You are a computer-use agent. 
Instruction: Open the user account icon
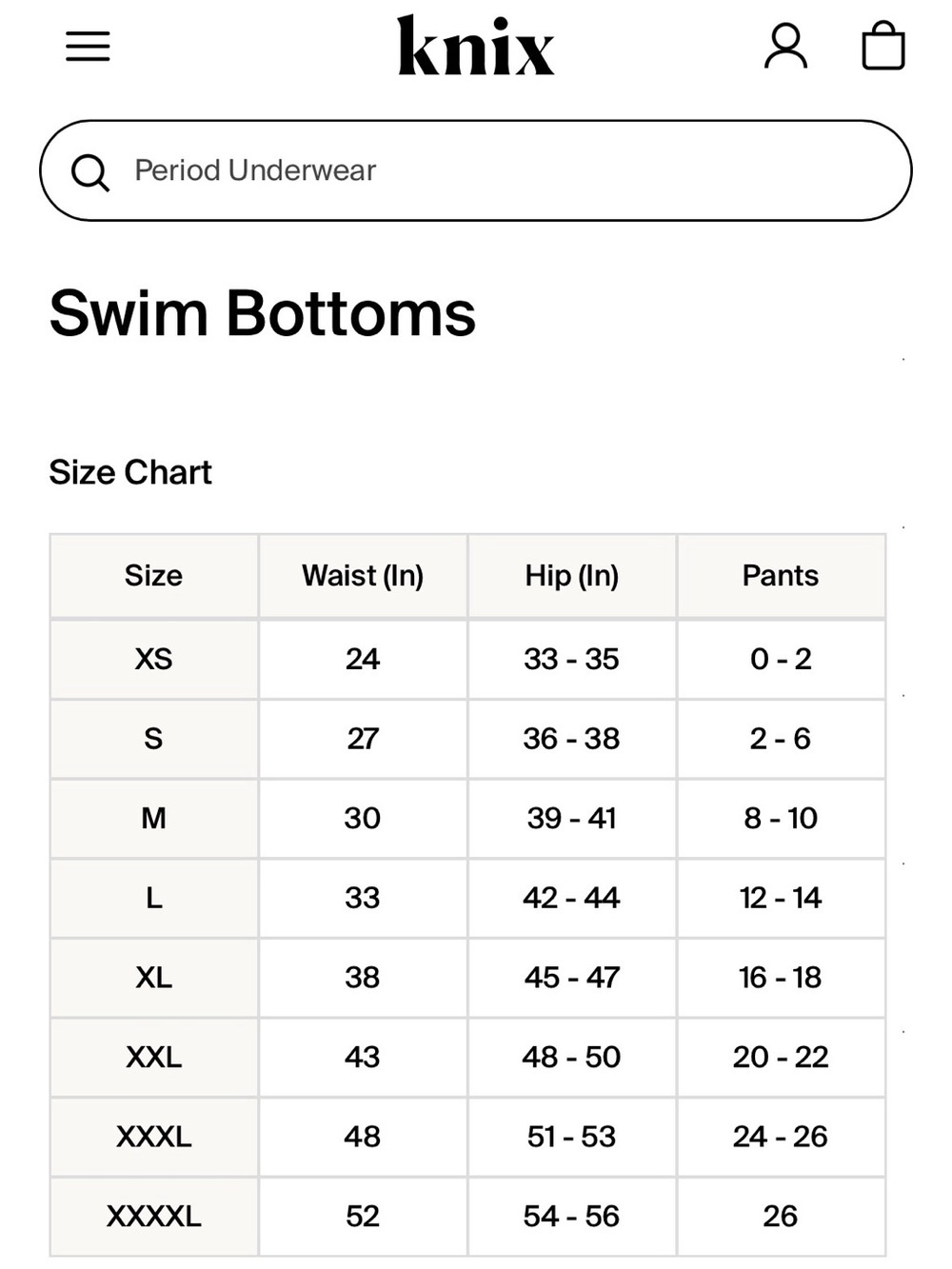tap(785, 47)
